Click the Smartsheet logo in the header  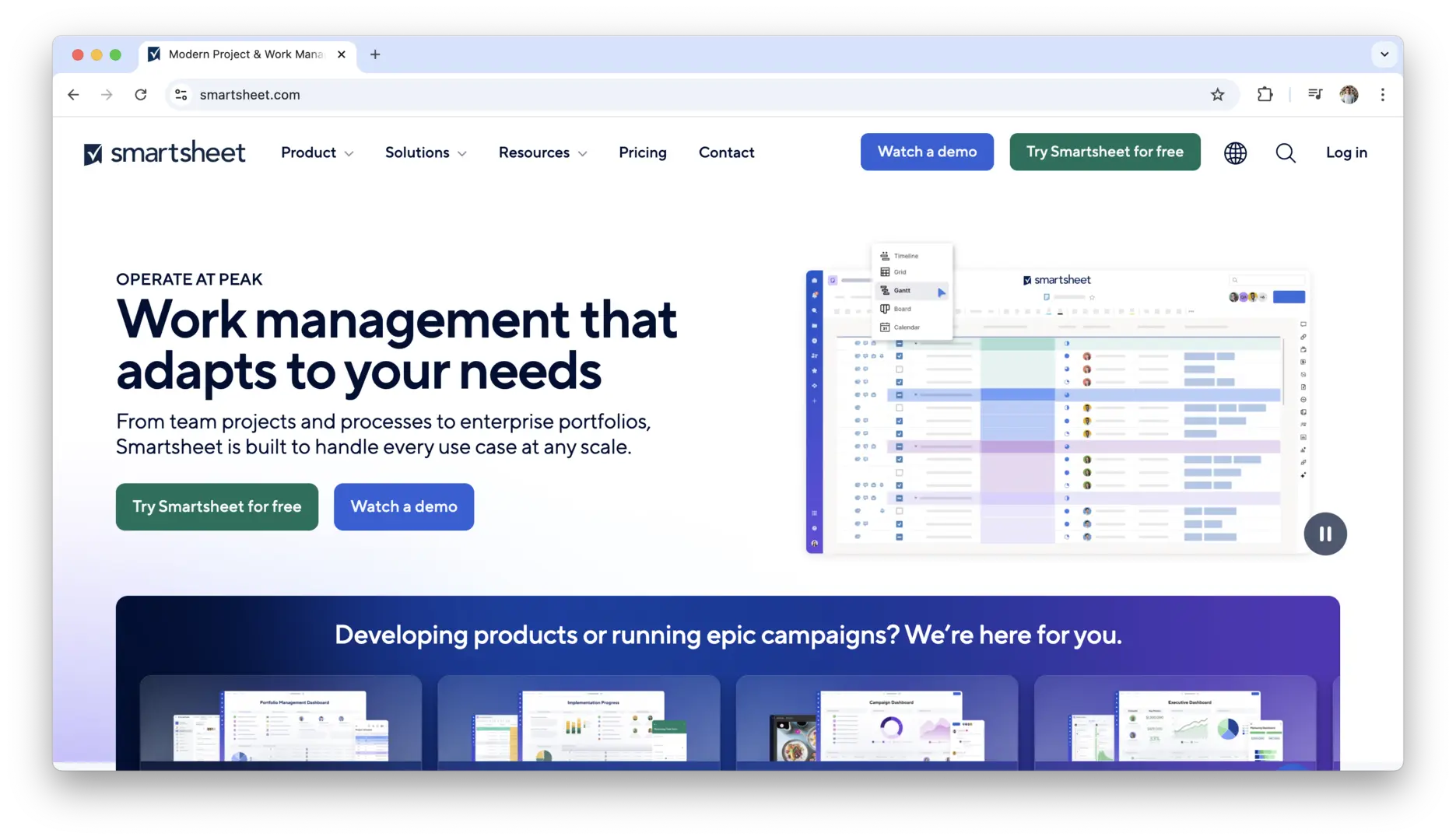click(164, 152)
